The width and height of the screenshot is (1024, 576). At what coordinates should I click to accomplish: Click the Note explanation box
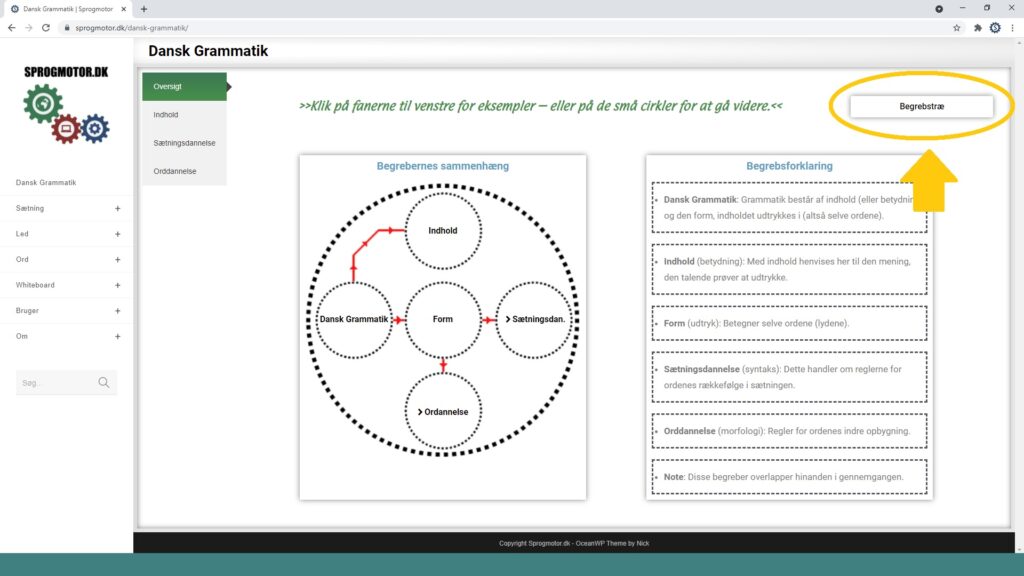point(789,477)
